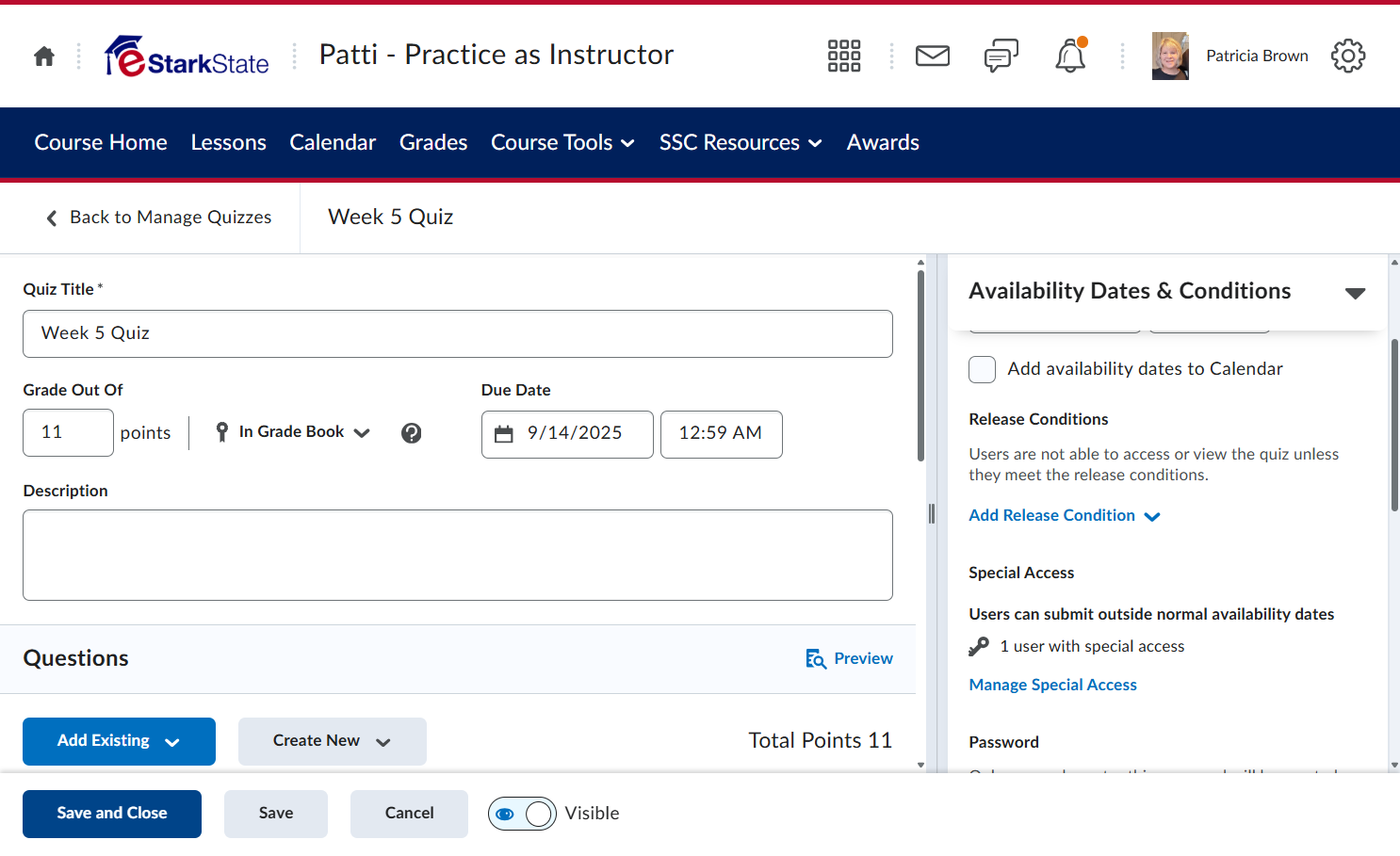This screenshot has height=856, width=1400.
Task: Click the right panel scrollbar
Action: [x=1394, y=426]
